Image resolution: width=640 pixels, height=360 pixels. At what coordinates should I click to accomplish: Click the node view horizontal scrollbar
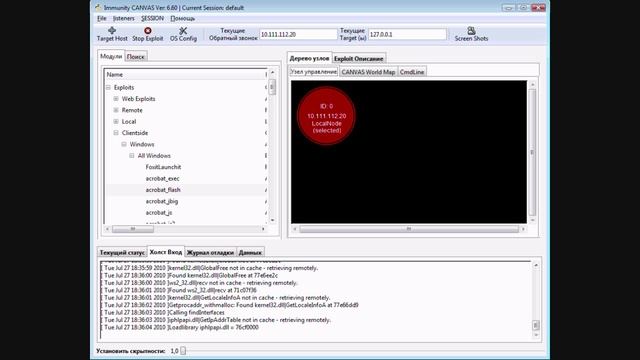pos(409,229)
